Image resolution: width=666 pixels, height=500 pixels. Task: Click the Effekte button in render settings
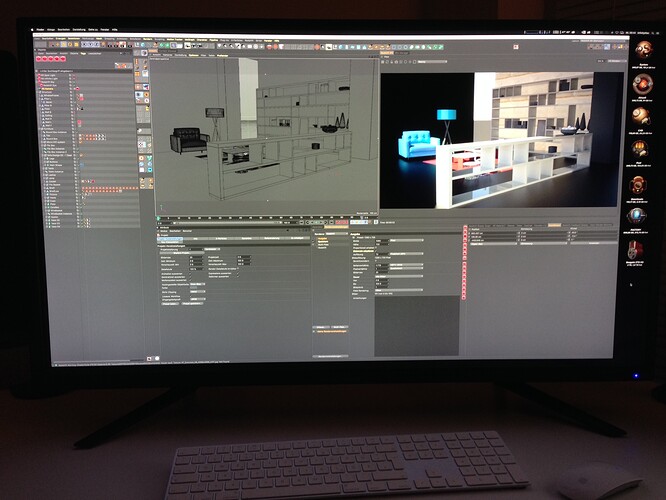click(321, 327)
